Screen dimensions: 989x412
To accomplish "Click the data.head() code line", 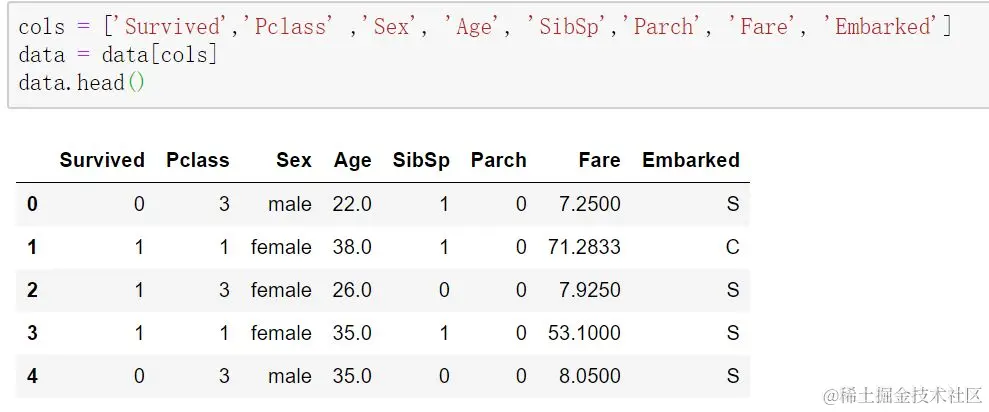I will [x=82, y=83].
